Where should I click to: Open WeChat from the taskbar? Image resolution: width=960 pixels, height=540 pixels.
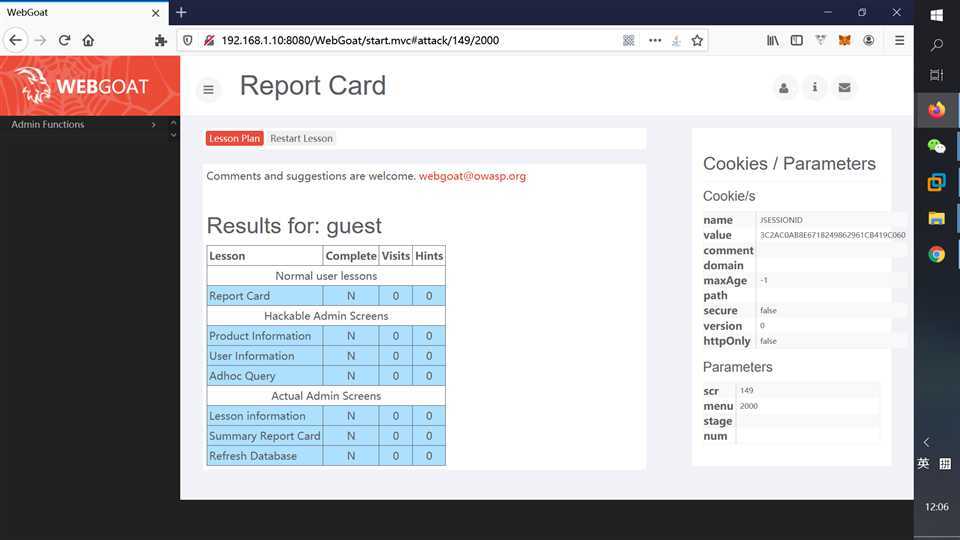tap(936, 146)
